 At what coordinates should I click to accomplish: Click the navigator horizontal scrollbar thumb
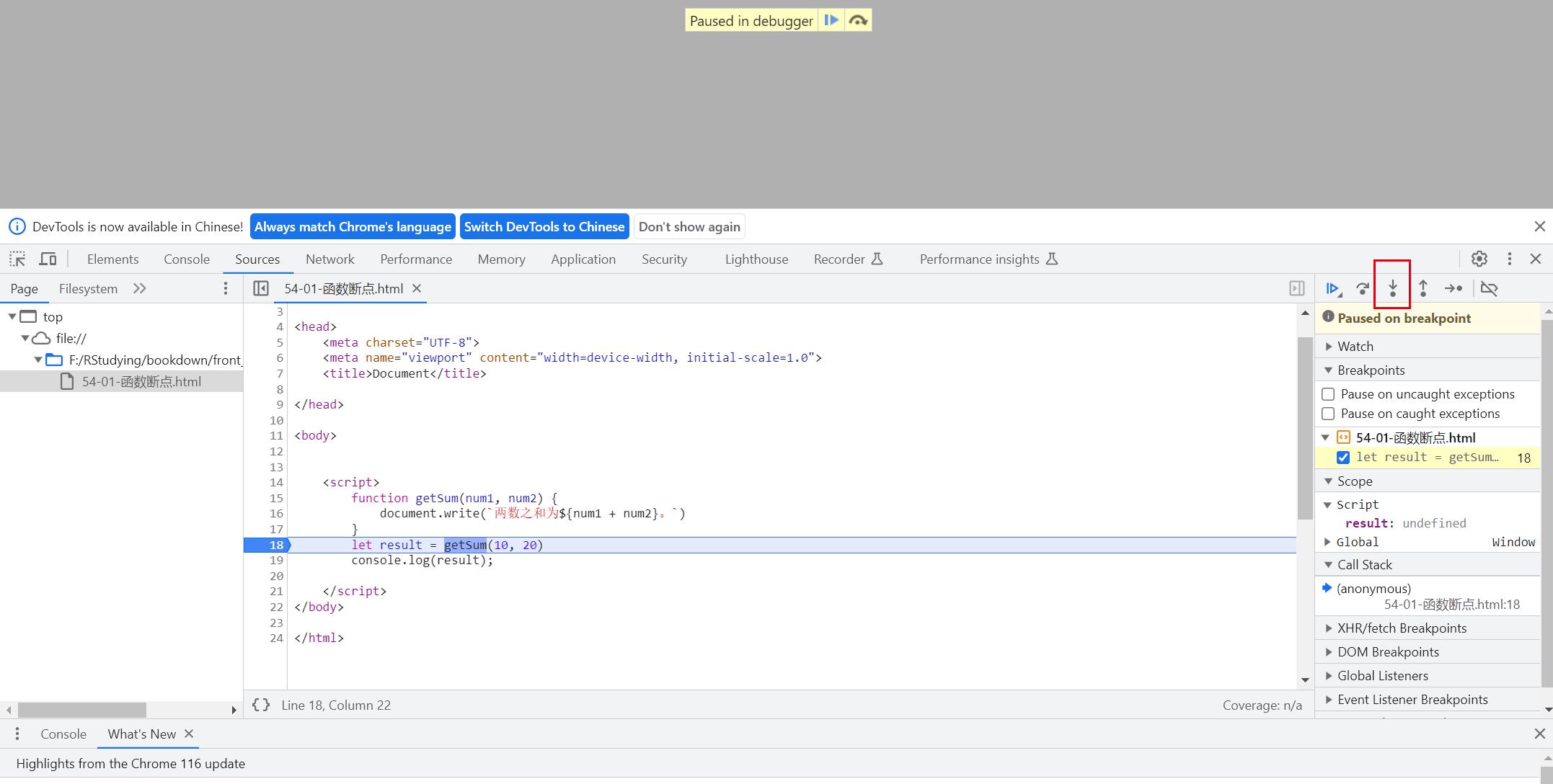pos(82,710)
